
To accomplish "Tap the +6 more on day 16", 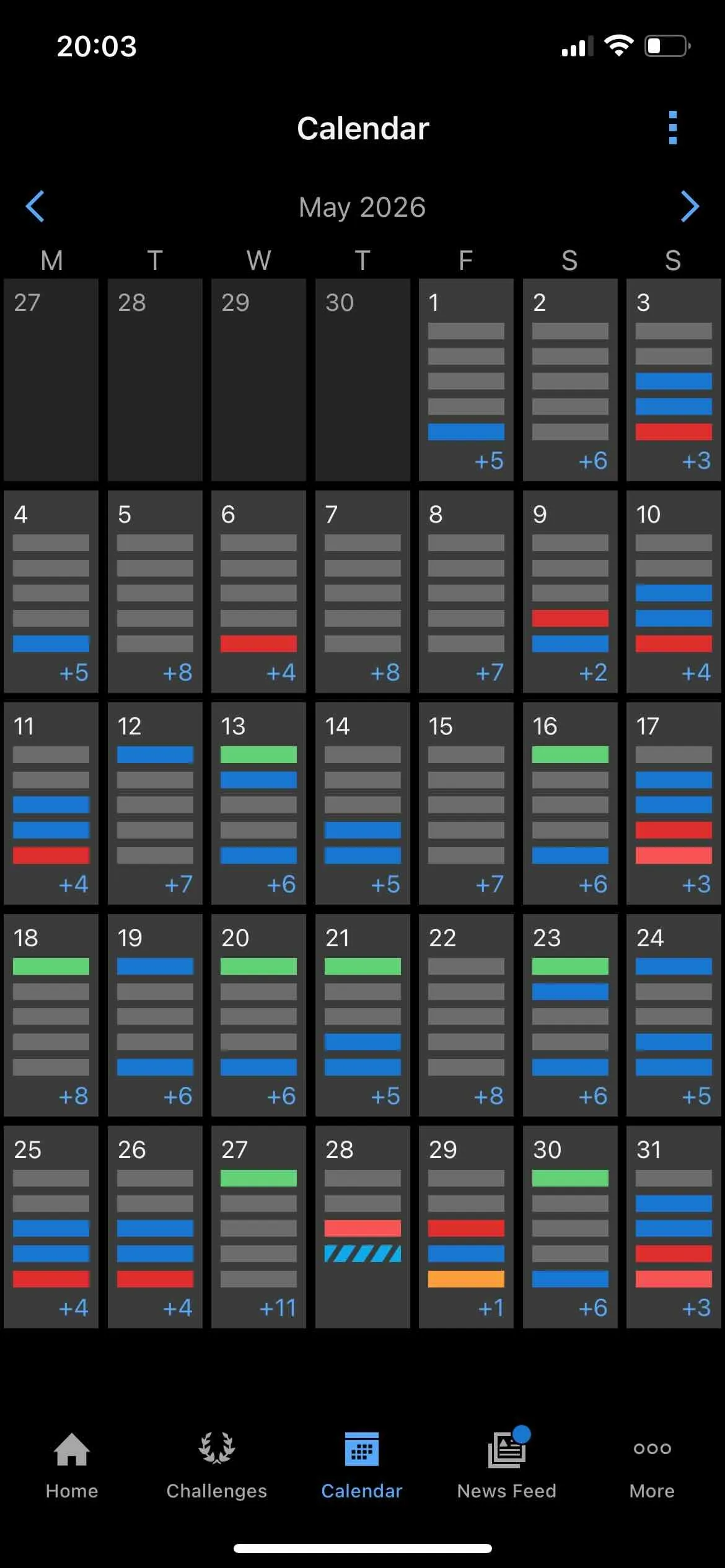I will coord(593,884).
